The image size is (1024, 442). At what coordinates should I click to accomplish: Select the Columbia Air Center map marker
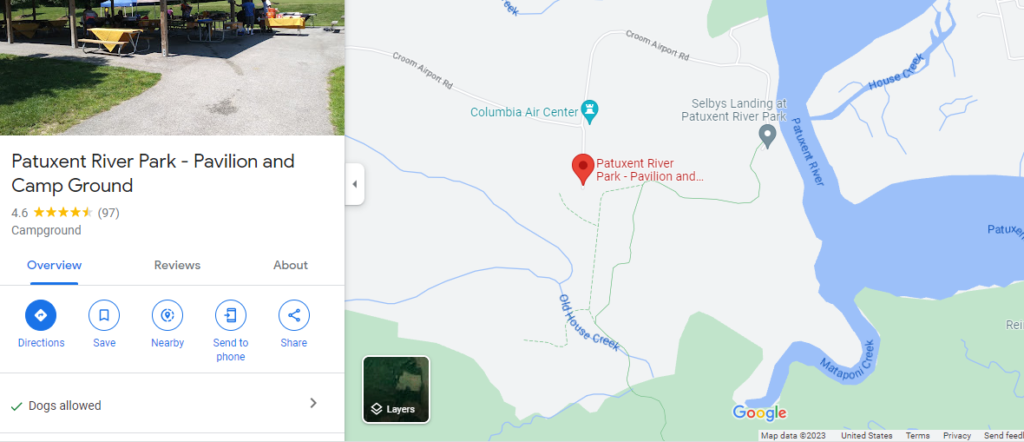point(591,112)
